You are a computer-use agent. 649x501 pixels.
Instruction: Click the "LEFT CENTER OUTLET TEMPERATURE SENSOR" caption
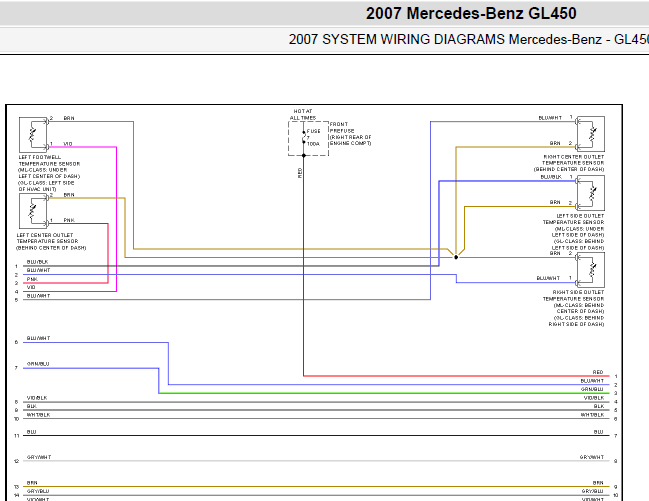pos(51,241)
